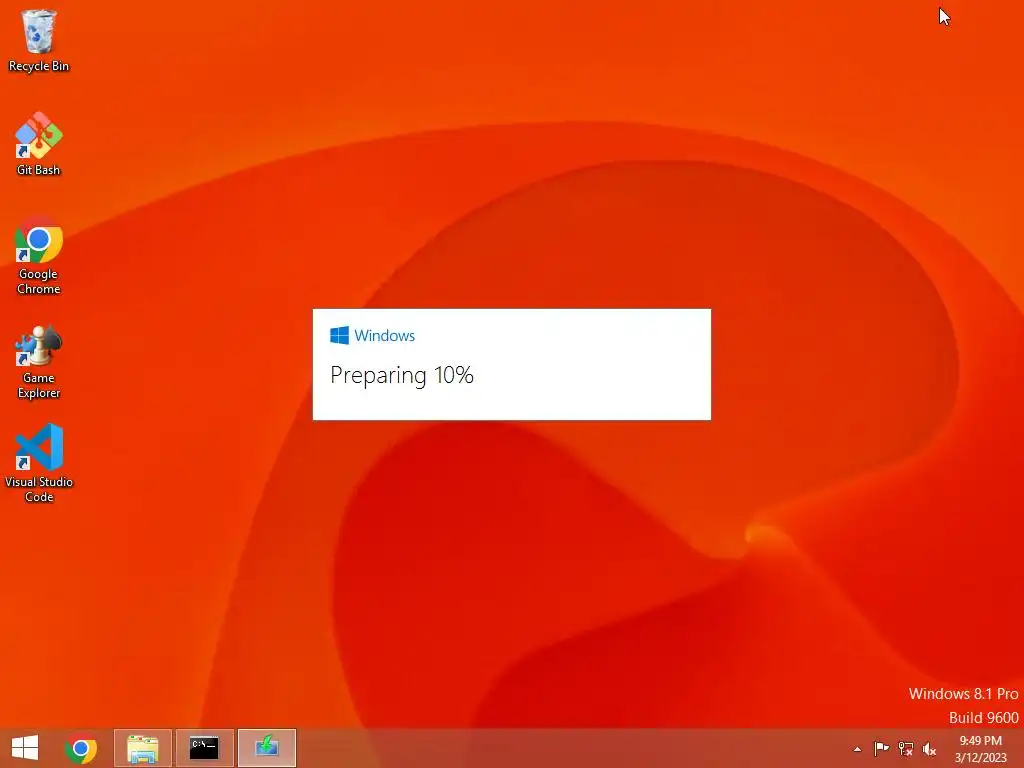Image resolution: width=1024 pixels, height=768 pixels.
Task: Open the network status tray icon
Action: [x=905, y=749]
